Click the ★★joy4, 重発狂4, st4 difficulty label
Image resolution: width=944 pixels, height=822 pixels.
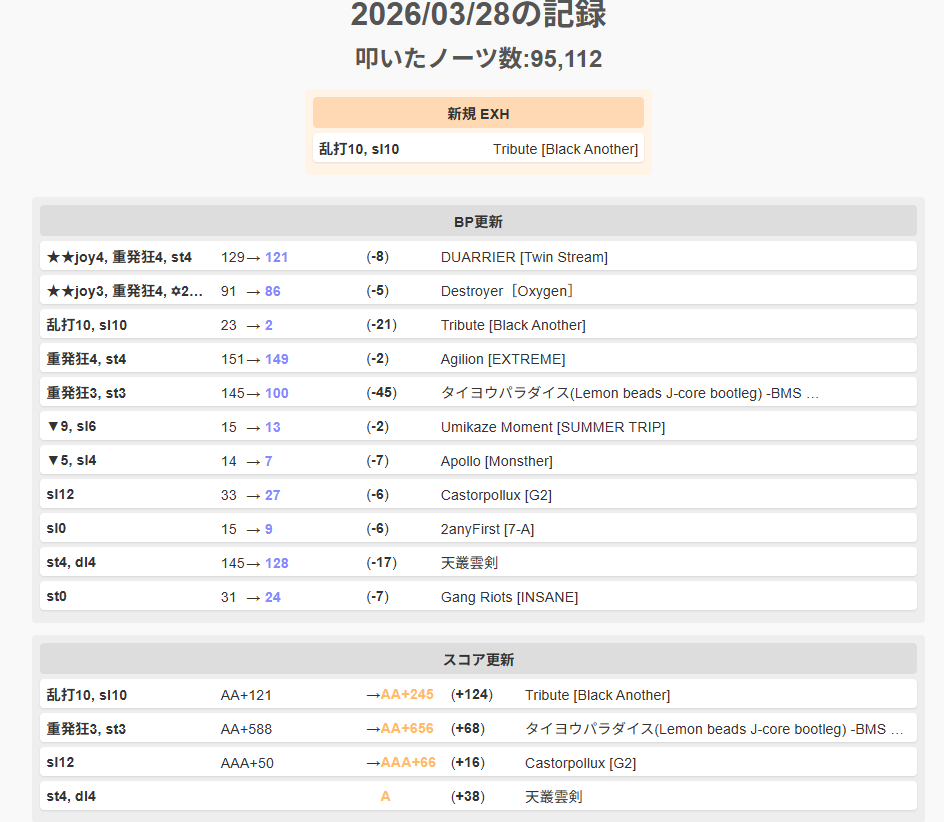point(119,257)
